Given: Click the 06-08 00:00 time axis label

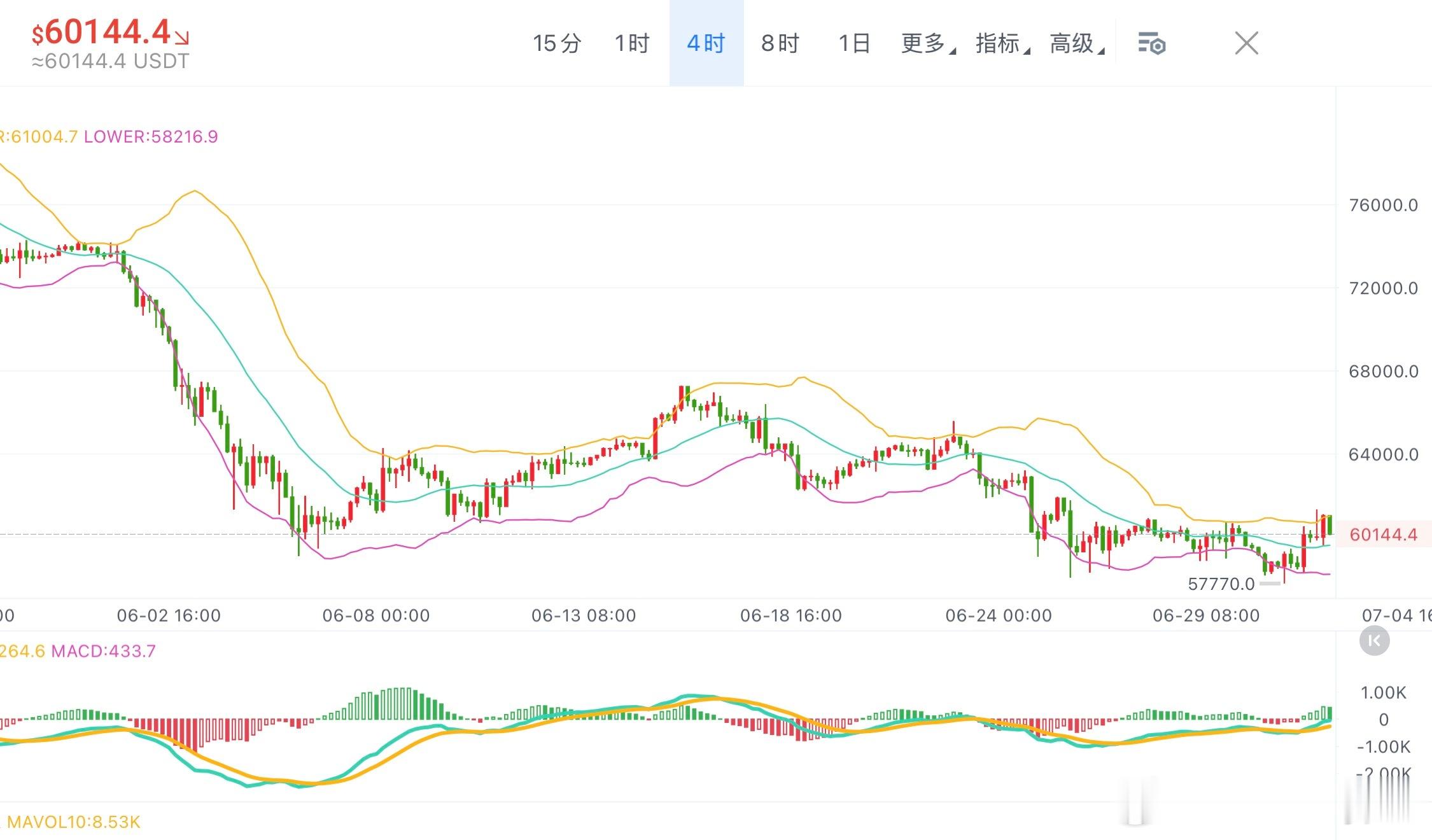Looking at the screenshot, I should pos(376,615).
